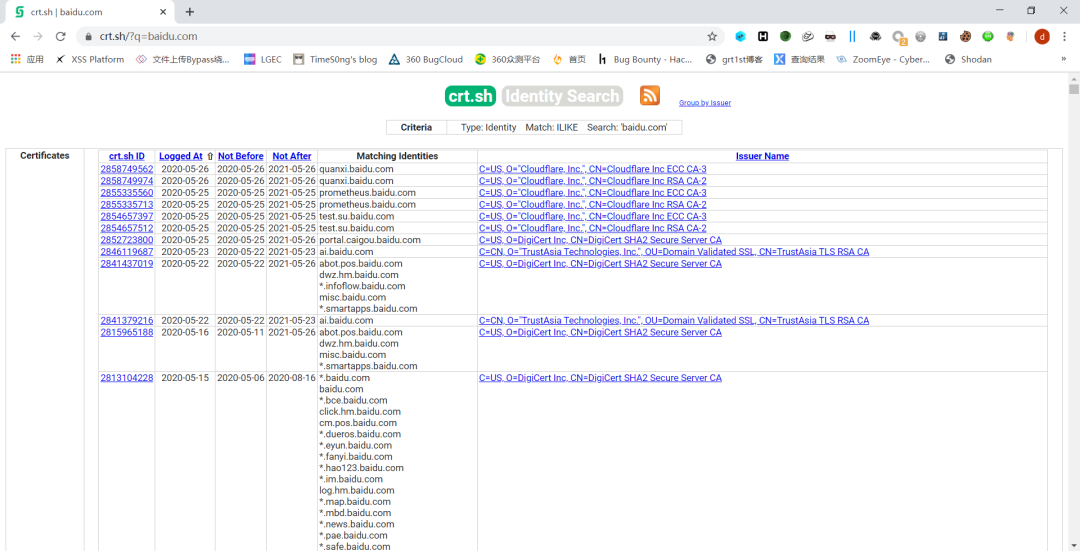Open the LGEC bookmark
The image size is (1080, 551).
(263, 59)
